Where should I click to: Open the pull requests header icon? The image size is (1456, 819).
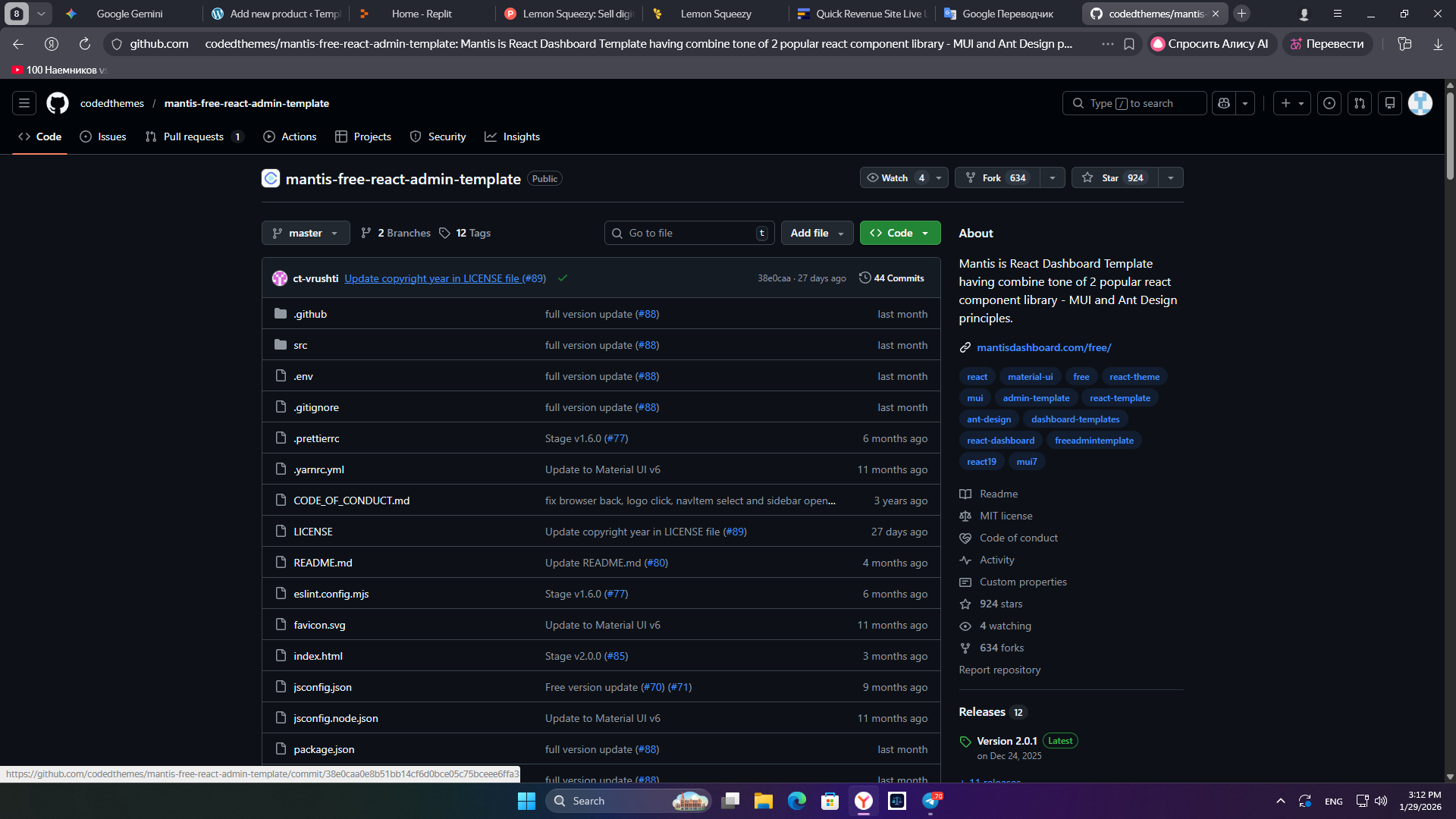click(1360, 103)
